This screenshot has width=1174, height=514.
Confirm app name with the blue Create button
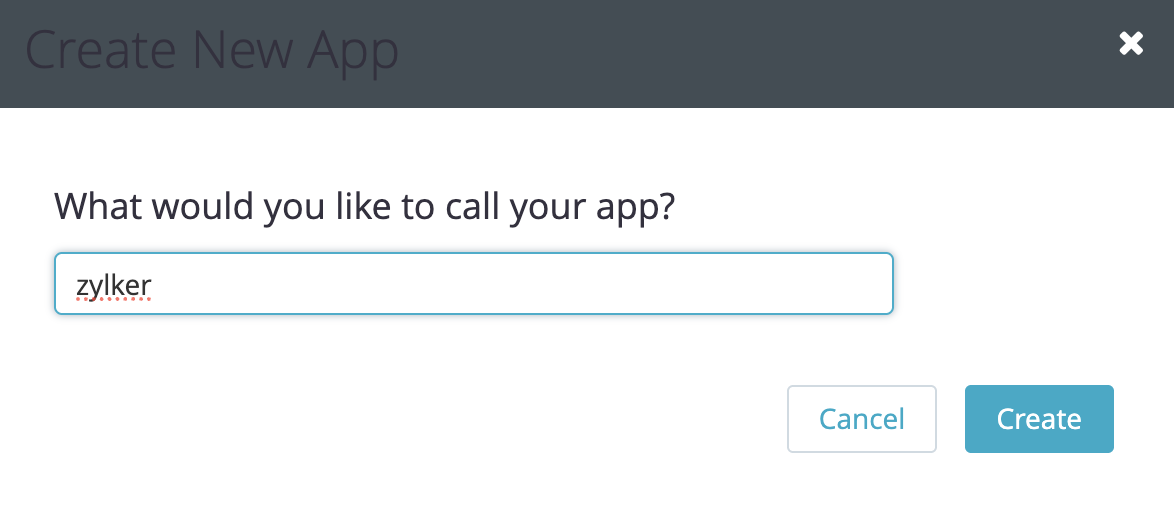tap(1039, 419)
